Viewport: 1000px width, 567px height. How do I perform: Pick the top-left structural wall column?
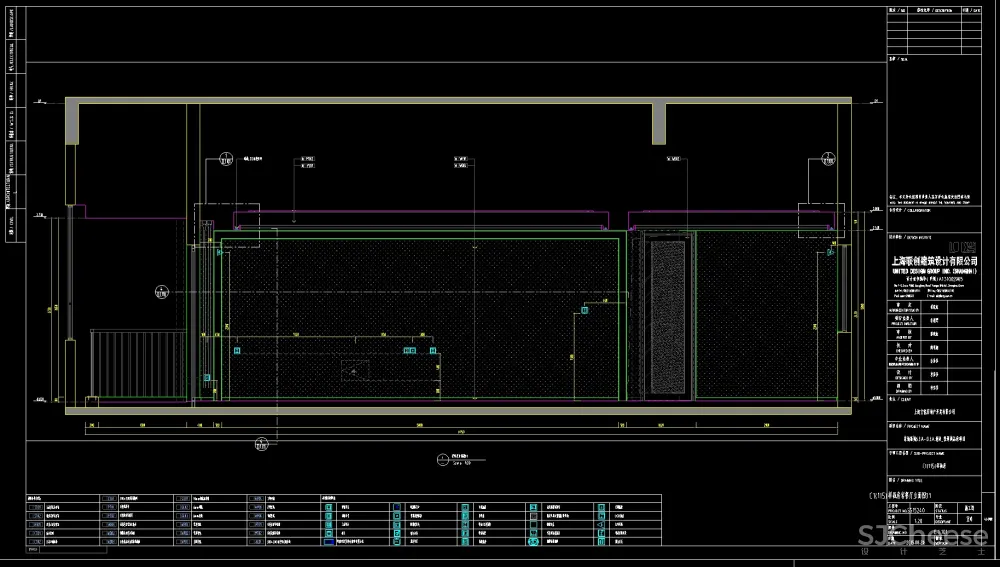click(72, 122)
